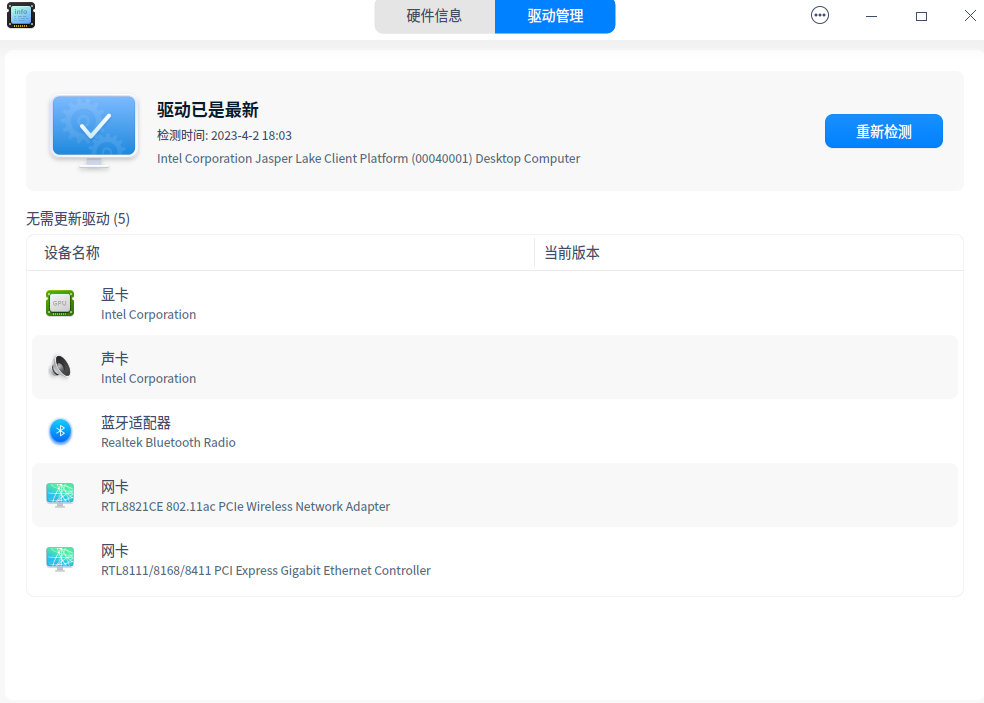The image size is (984, 703).
Task: Click the network icon beside RTL8821CE
Action: click(60, 495)
